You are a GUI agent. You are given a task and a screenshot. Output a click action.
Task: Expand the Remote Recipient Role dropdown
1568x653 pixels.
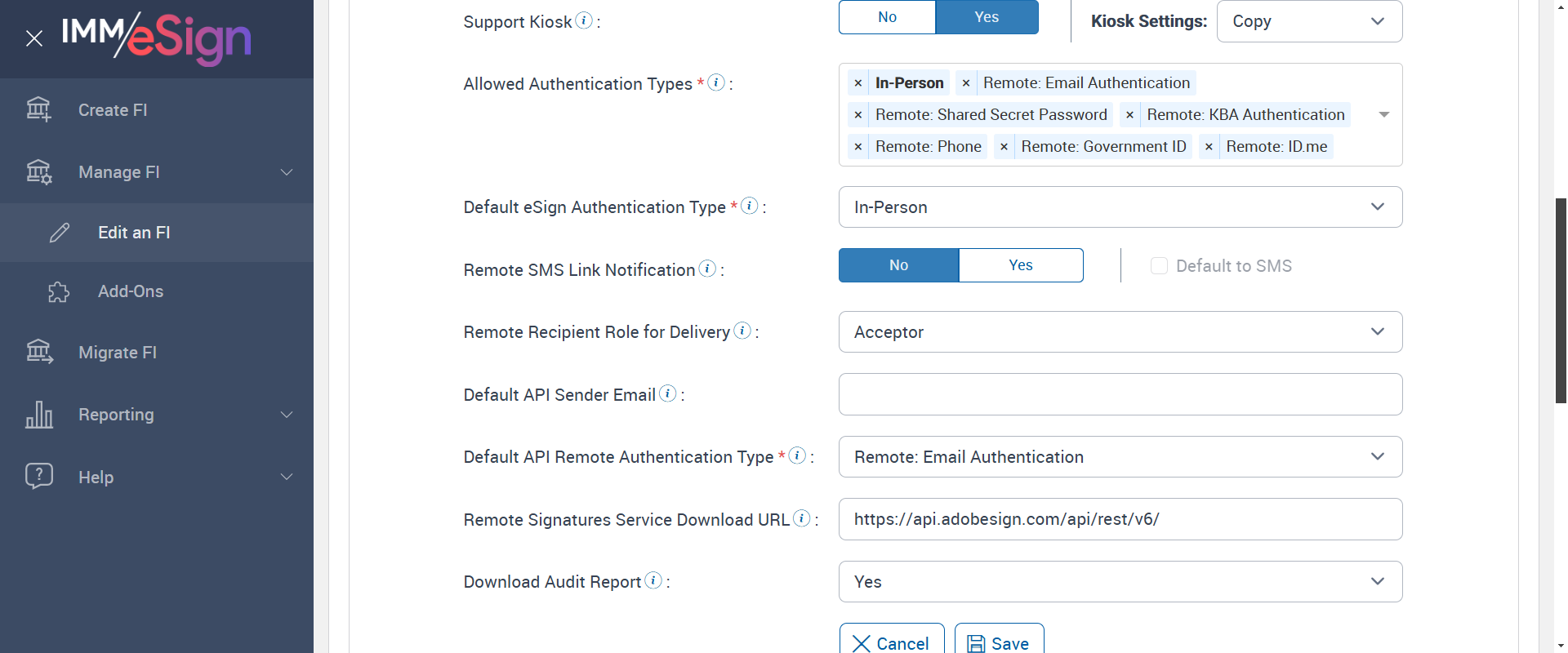coord(1120,332)
